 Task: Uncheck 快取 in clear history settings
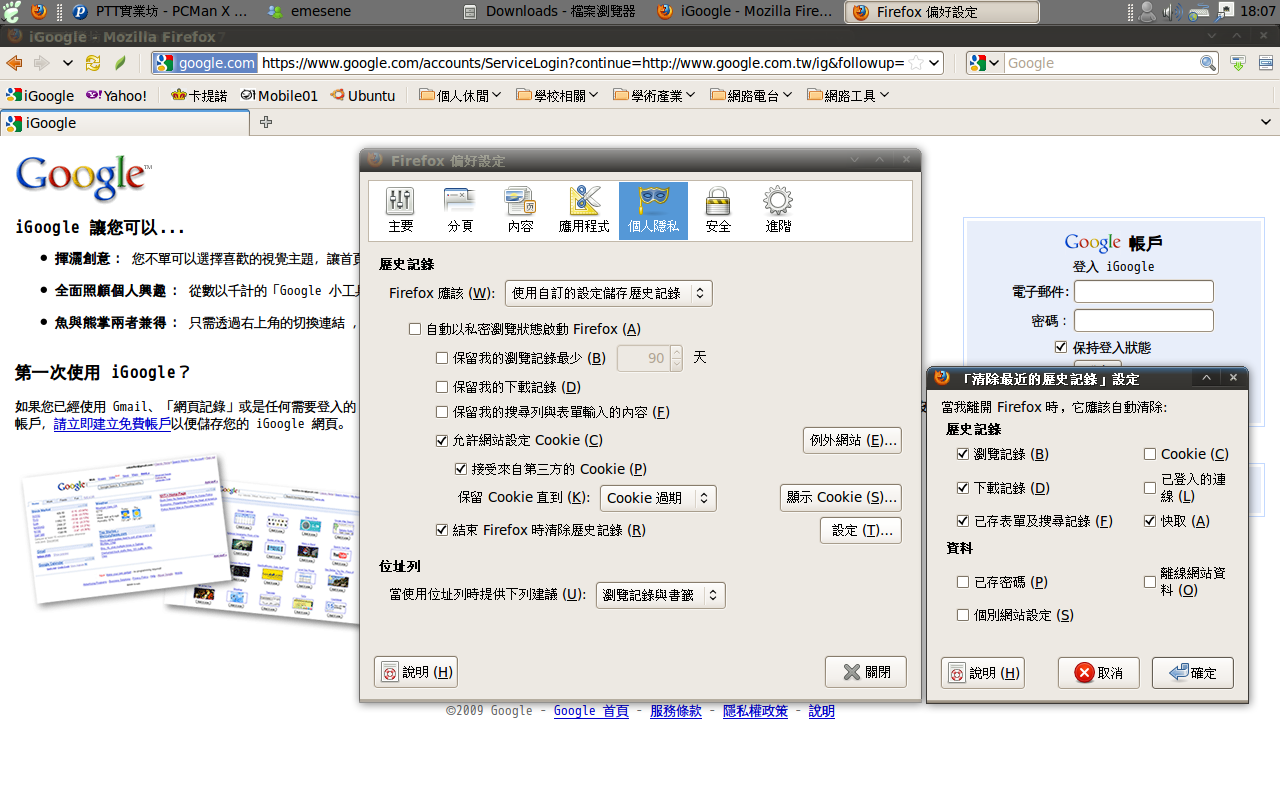coord(1150,521)
